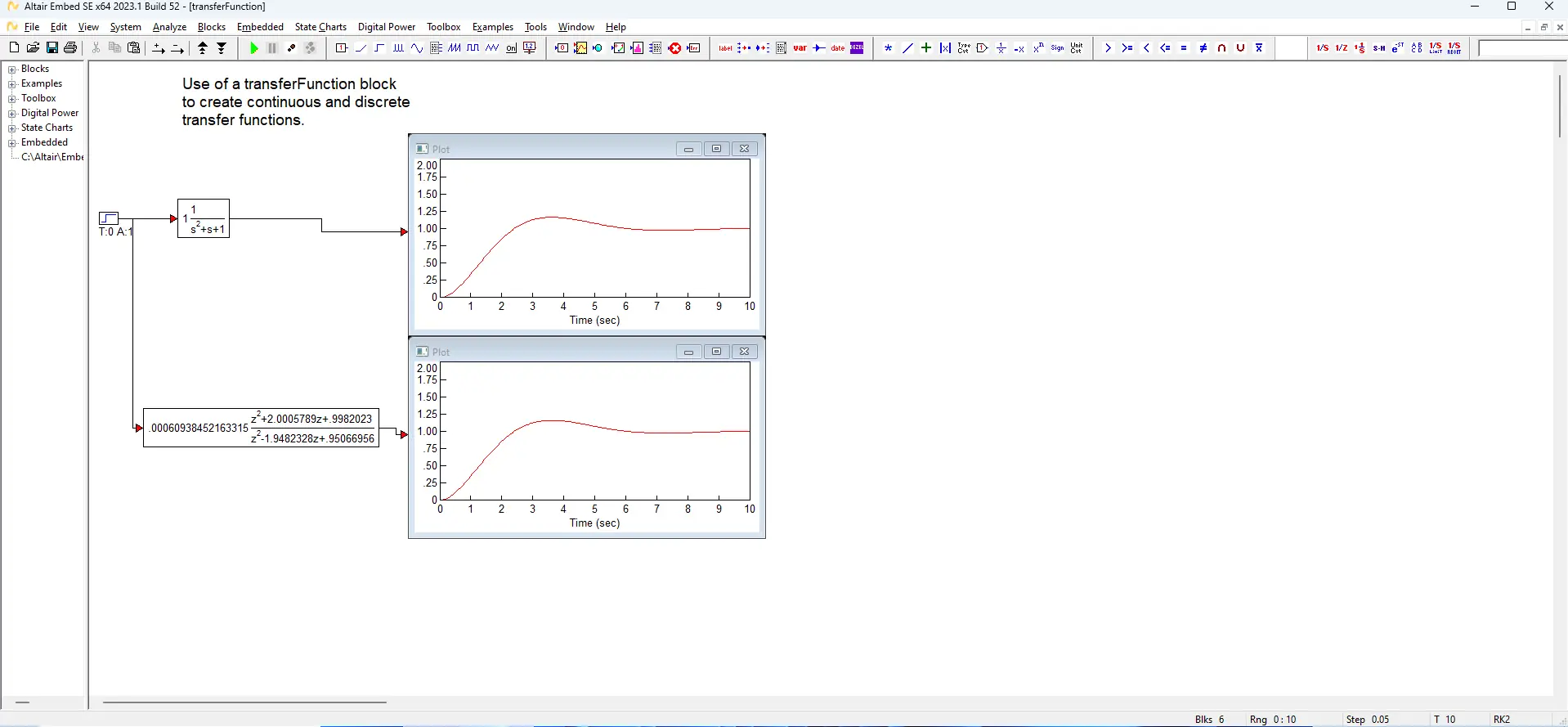1568x727 pixels.
Task: Print the diagram using the printer icon
Action: (x=70, y=48)
